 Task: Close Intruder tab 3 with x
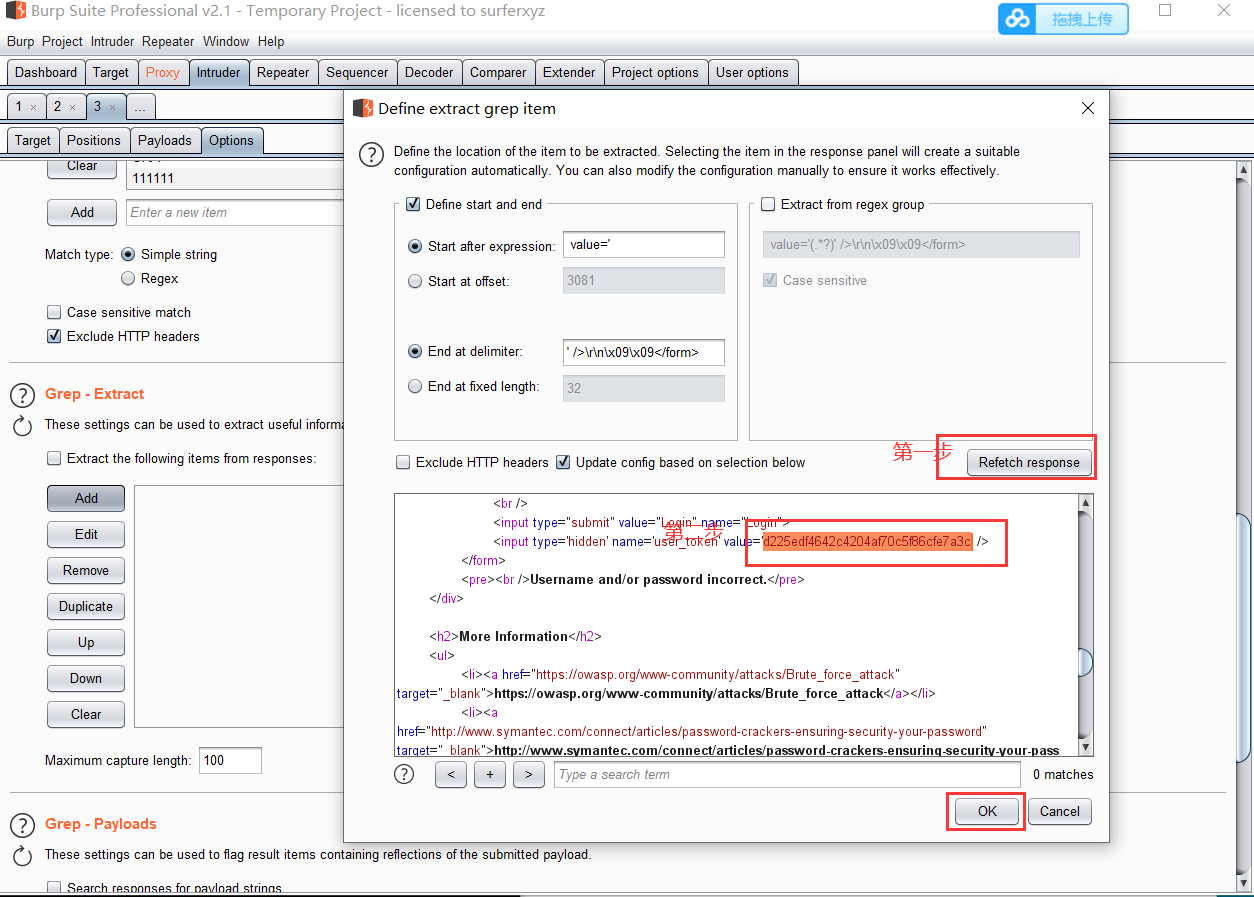coord(112,107)
